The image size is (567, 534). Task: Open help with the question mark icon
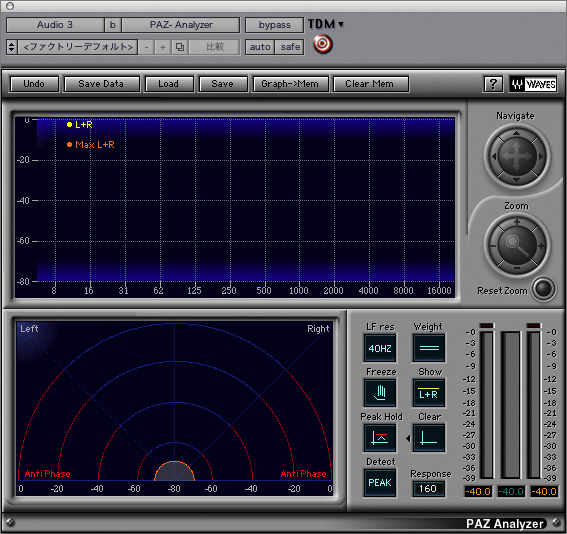click(493, 84)
